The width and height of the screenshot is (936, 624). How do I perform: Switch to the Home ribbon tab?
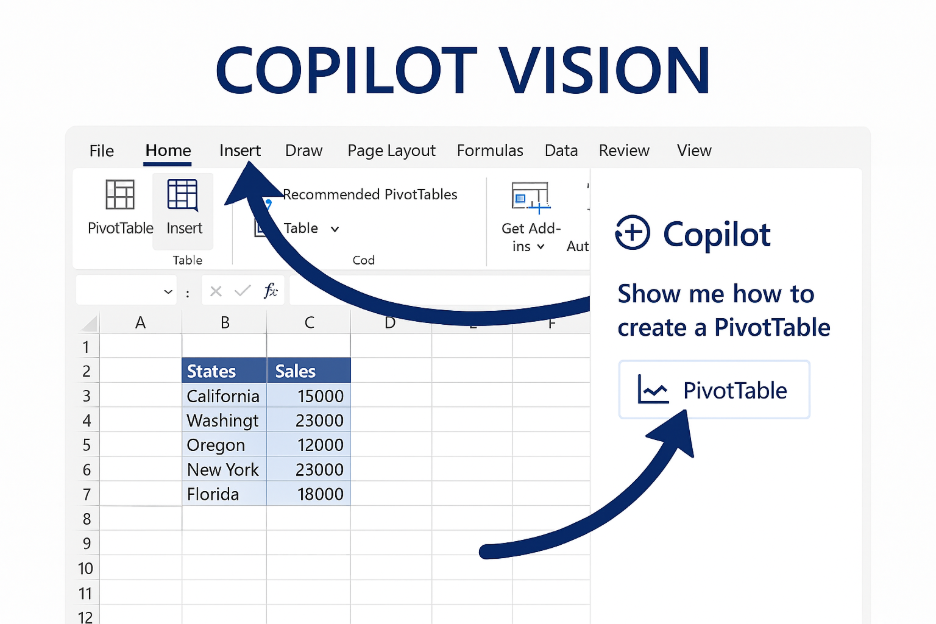[x=168, y=150]
